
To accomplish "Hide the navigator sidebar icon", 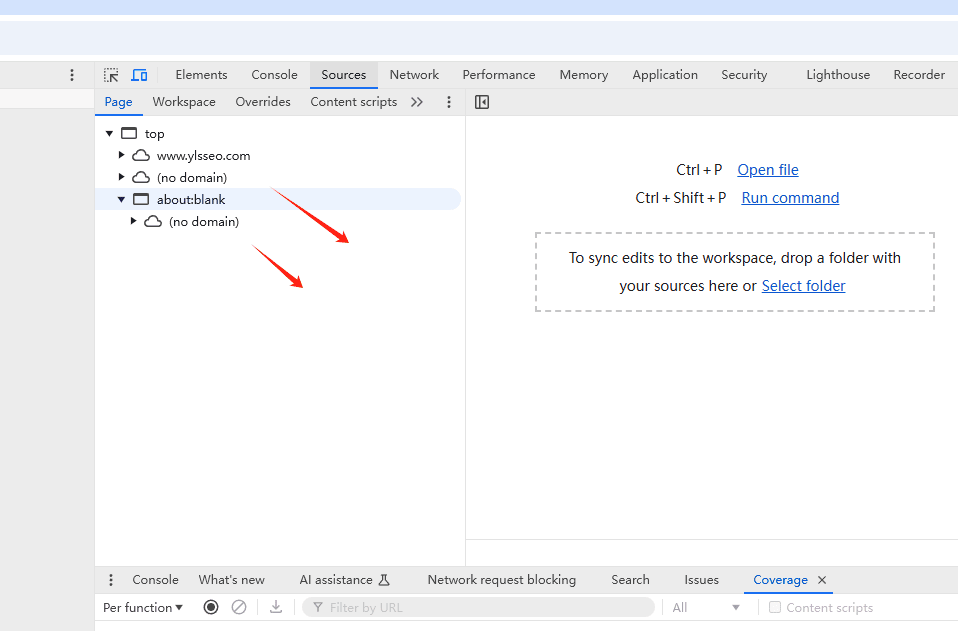I will [482, 102].
